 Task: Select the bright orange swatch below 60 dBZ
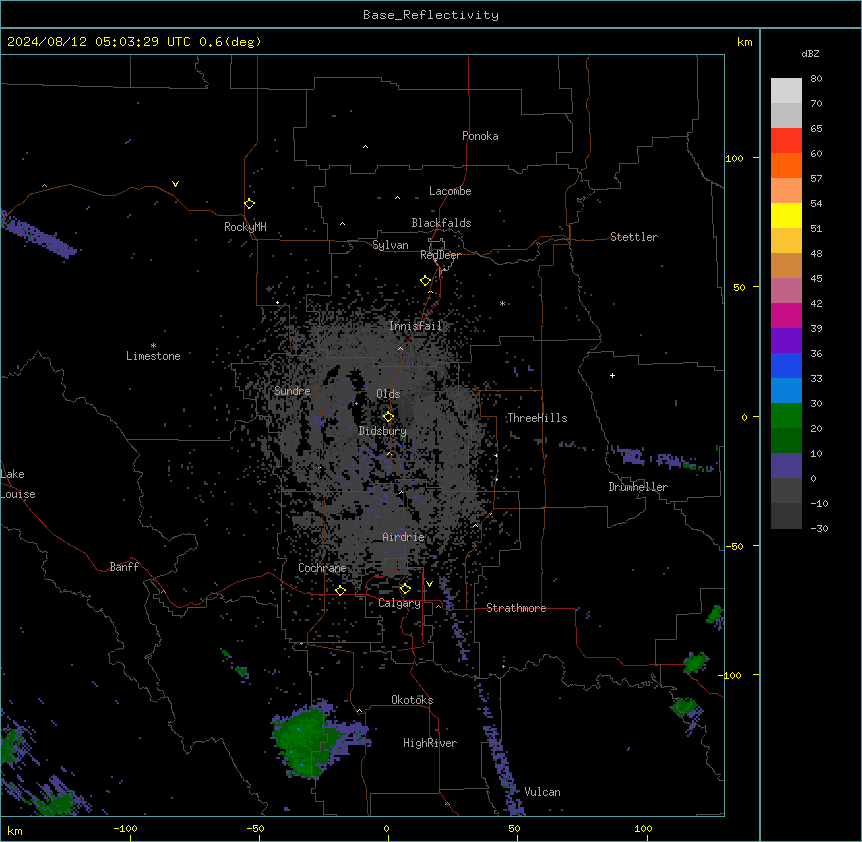[x=786, y=165]
